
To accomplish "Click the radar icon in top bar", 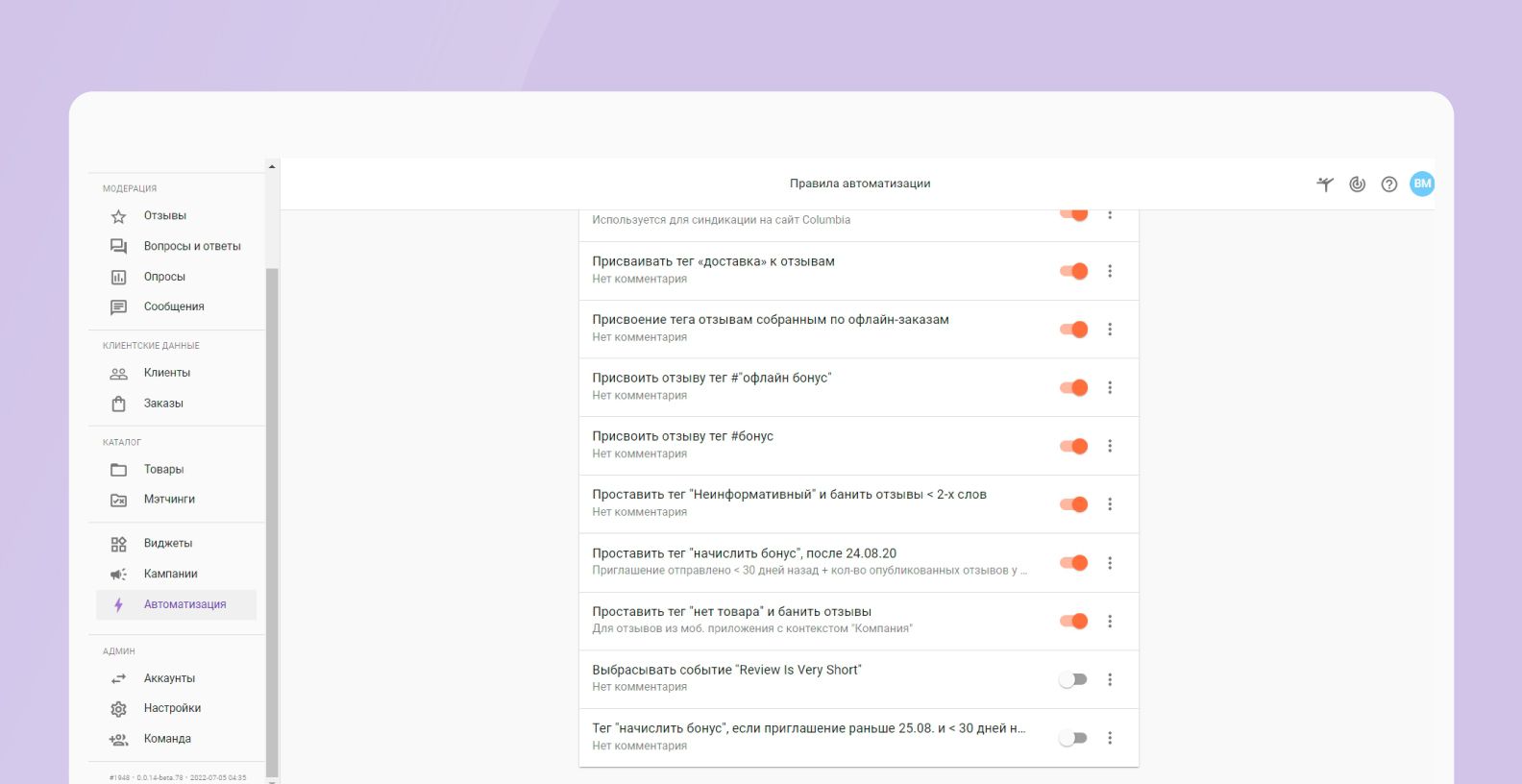I will tap(1357, 184).
